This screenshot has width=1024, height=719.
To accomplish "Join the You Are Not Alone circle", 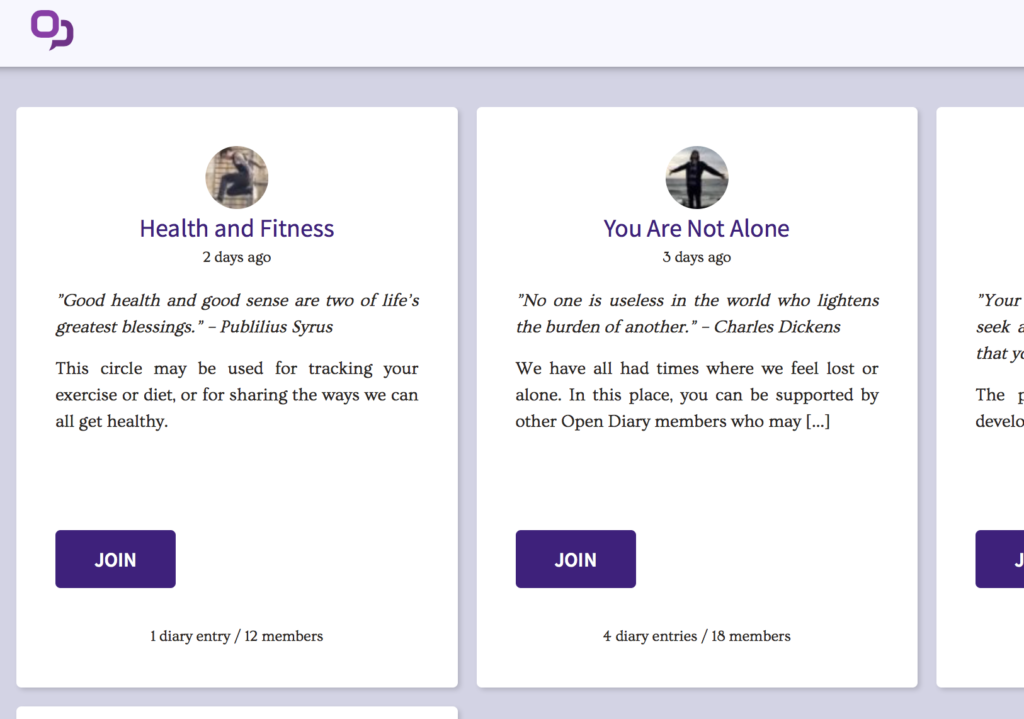I will tap(575, 559).
